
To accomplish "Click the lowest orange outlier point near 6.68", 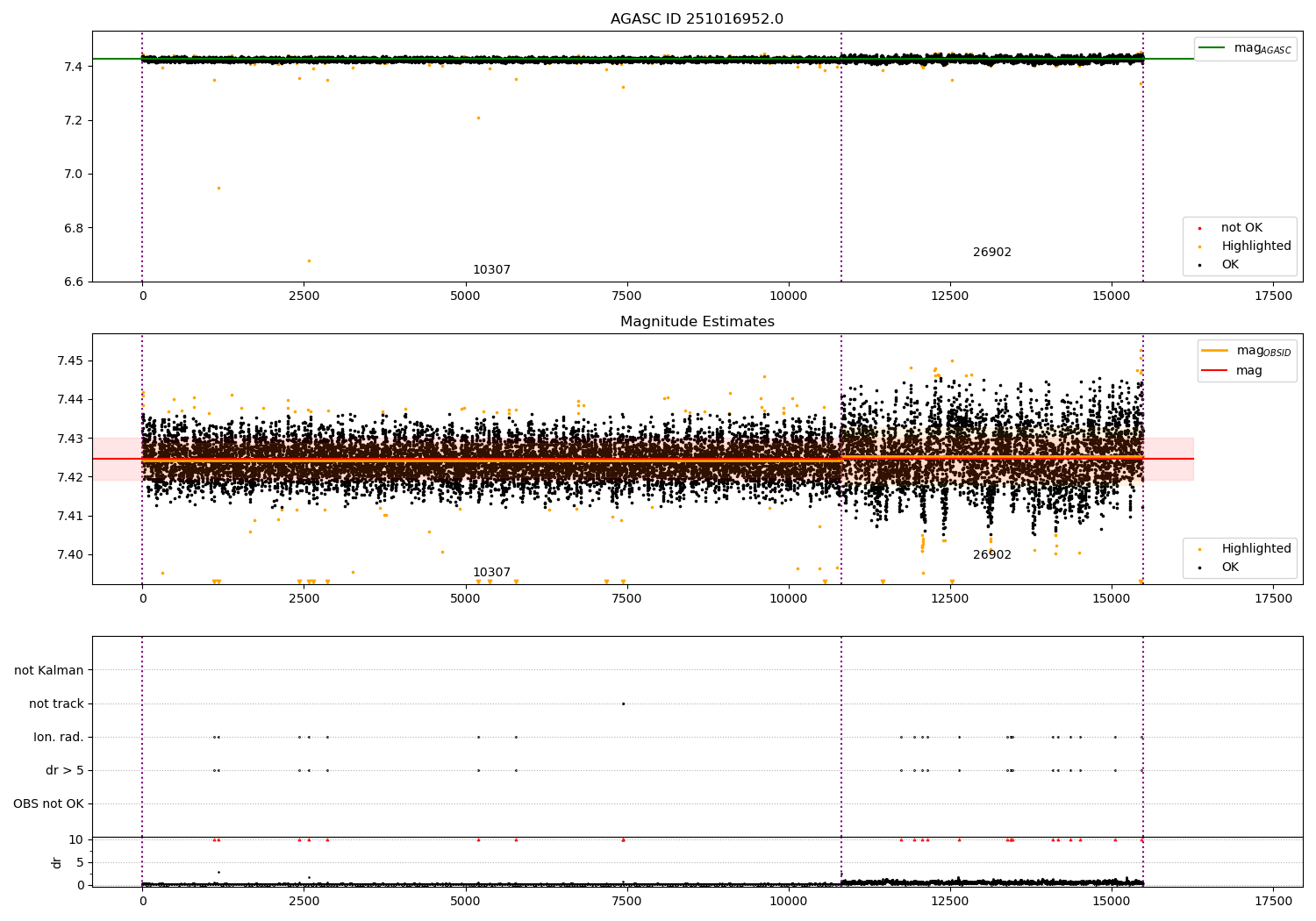I will pyautogui.click(x=309, y=261).
